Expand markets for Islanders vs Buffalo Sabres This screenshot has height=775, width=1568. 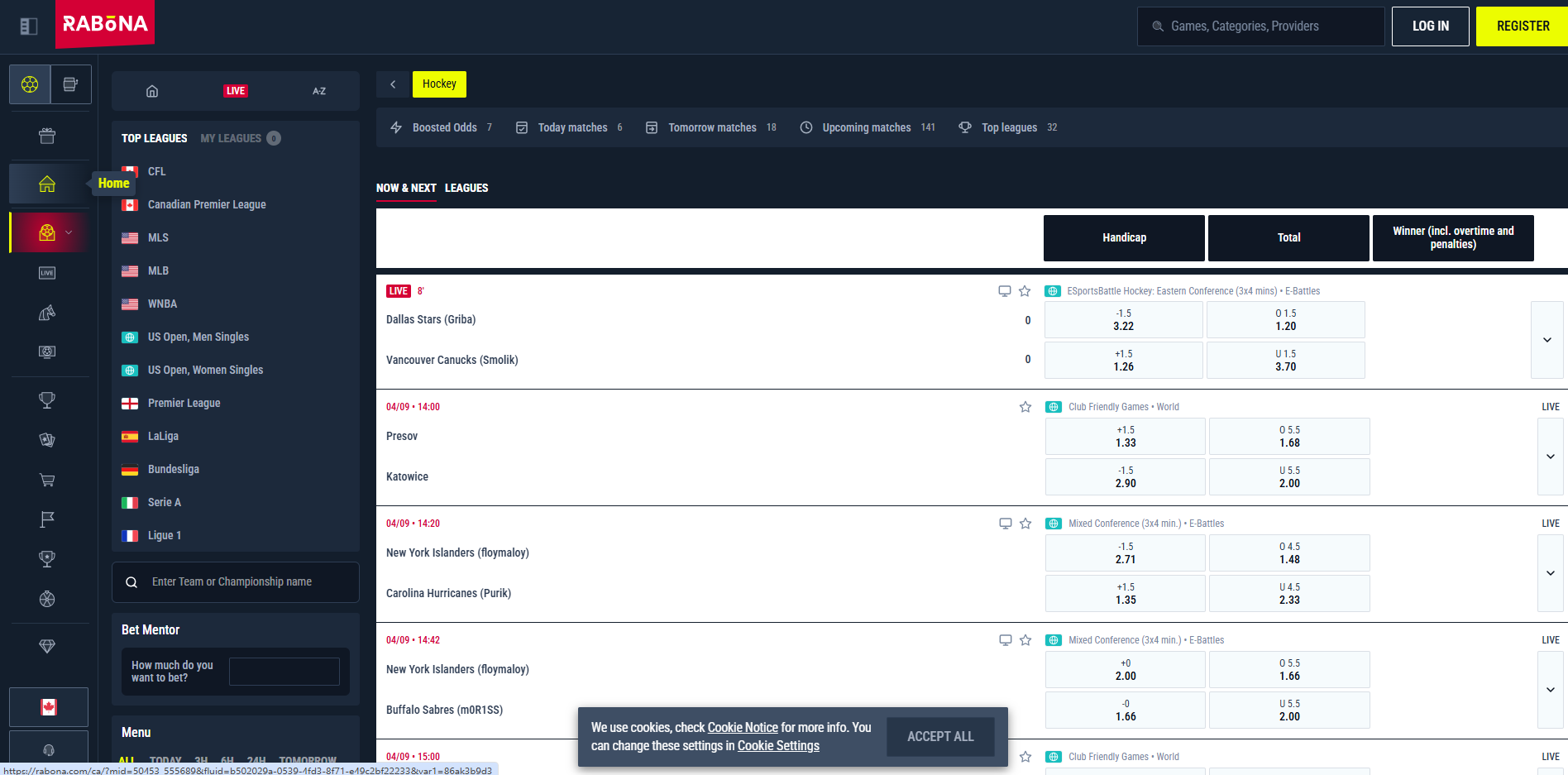(x=1551, y=690)
